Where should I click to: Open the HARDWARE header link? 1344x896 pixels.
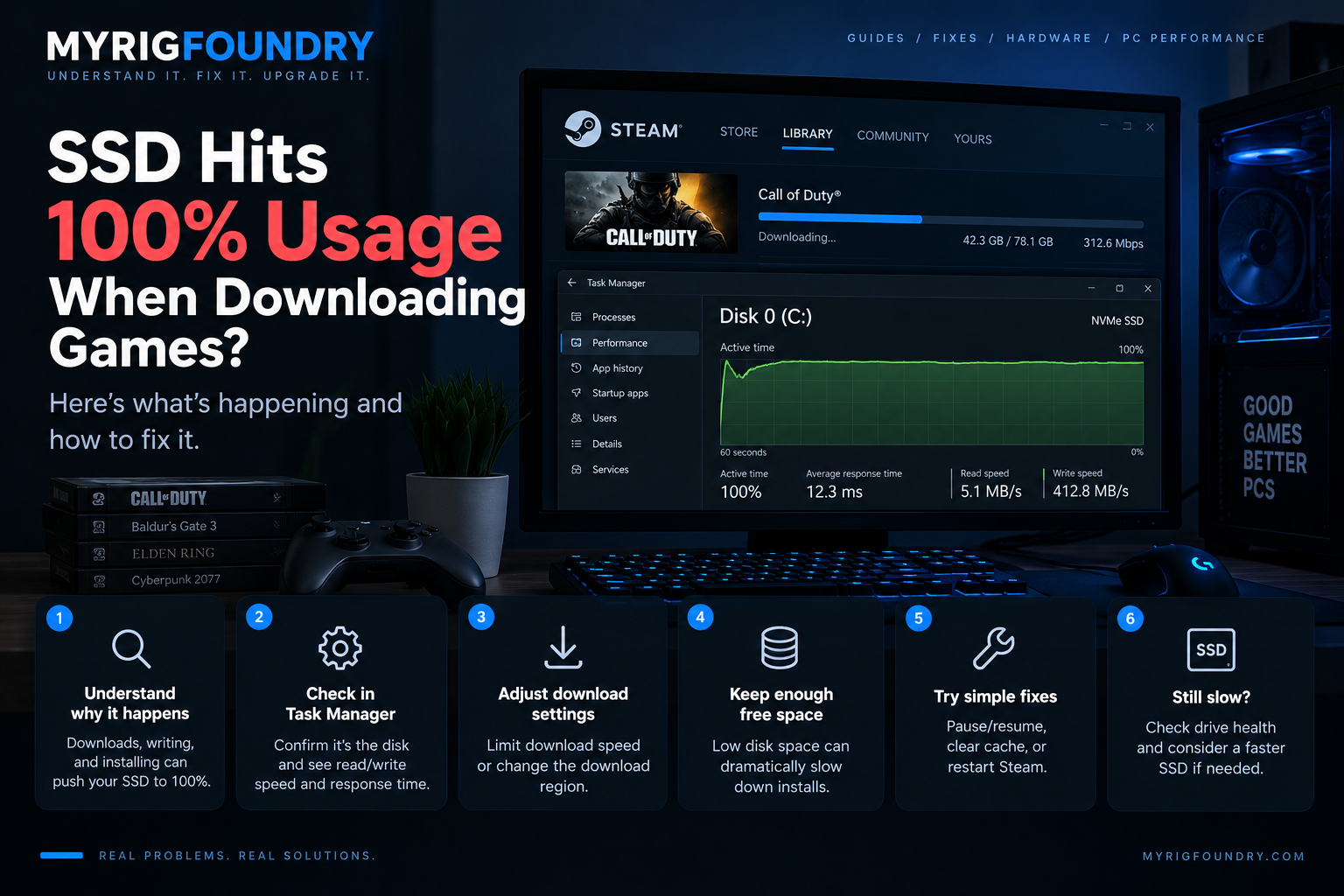[x=1049, y=38]
